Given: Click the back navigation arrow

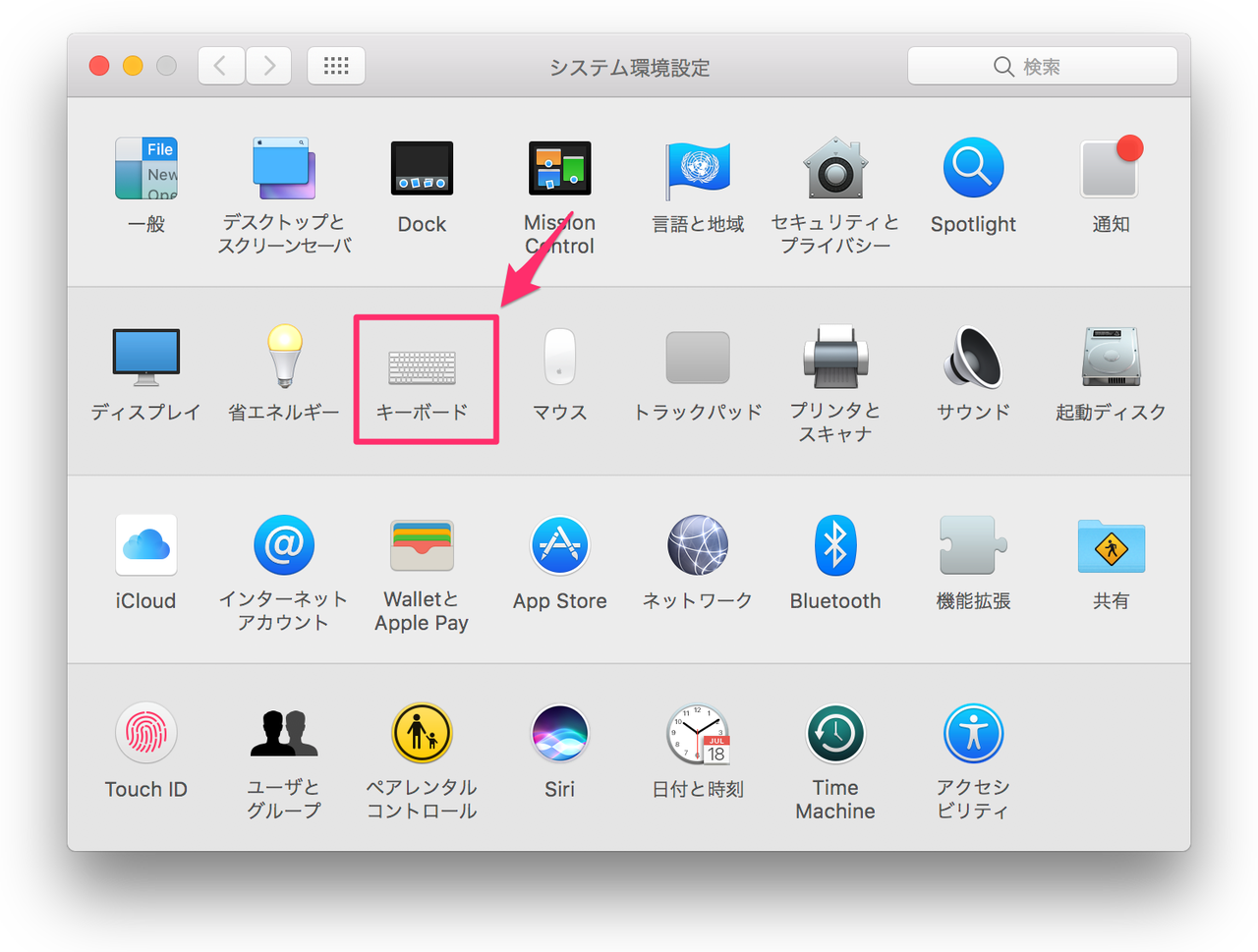Looking at the screenshot, I should click(x=221, y=66).
